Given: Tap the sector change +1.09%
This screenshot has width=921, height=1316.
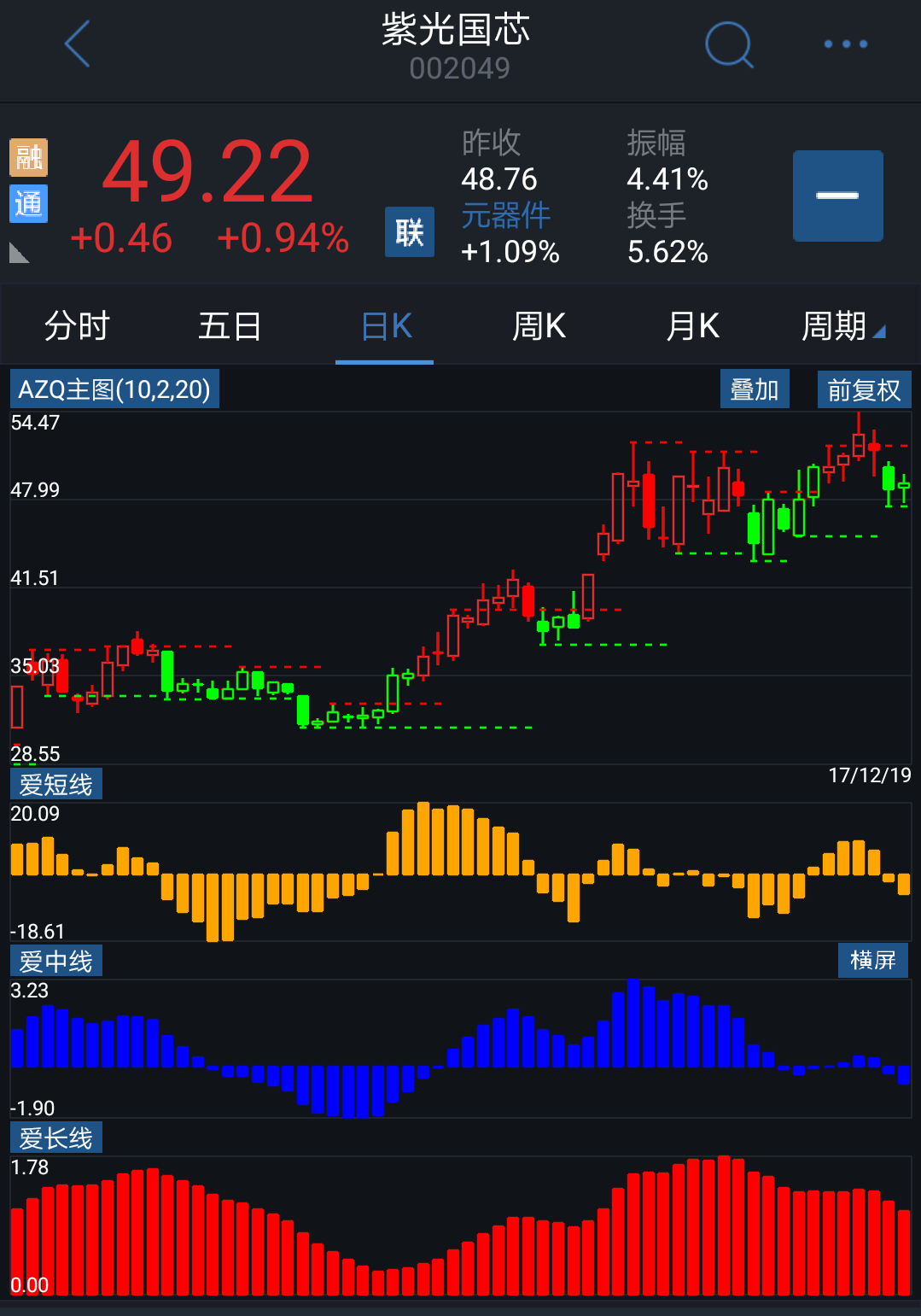Looking at the screenshot, I should [510, 252].
